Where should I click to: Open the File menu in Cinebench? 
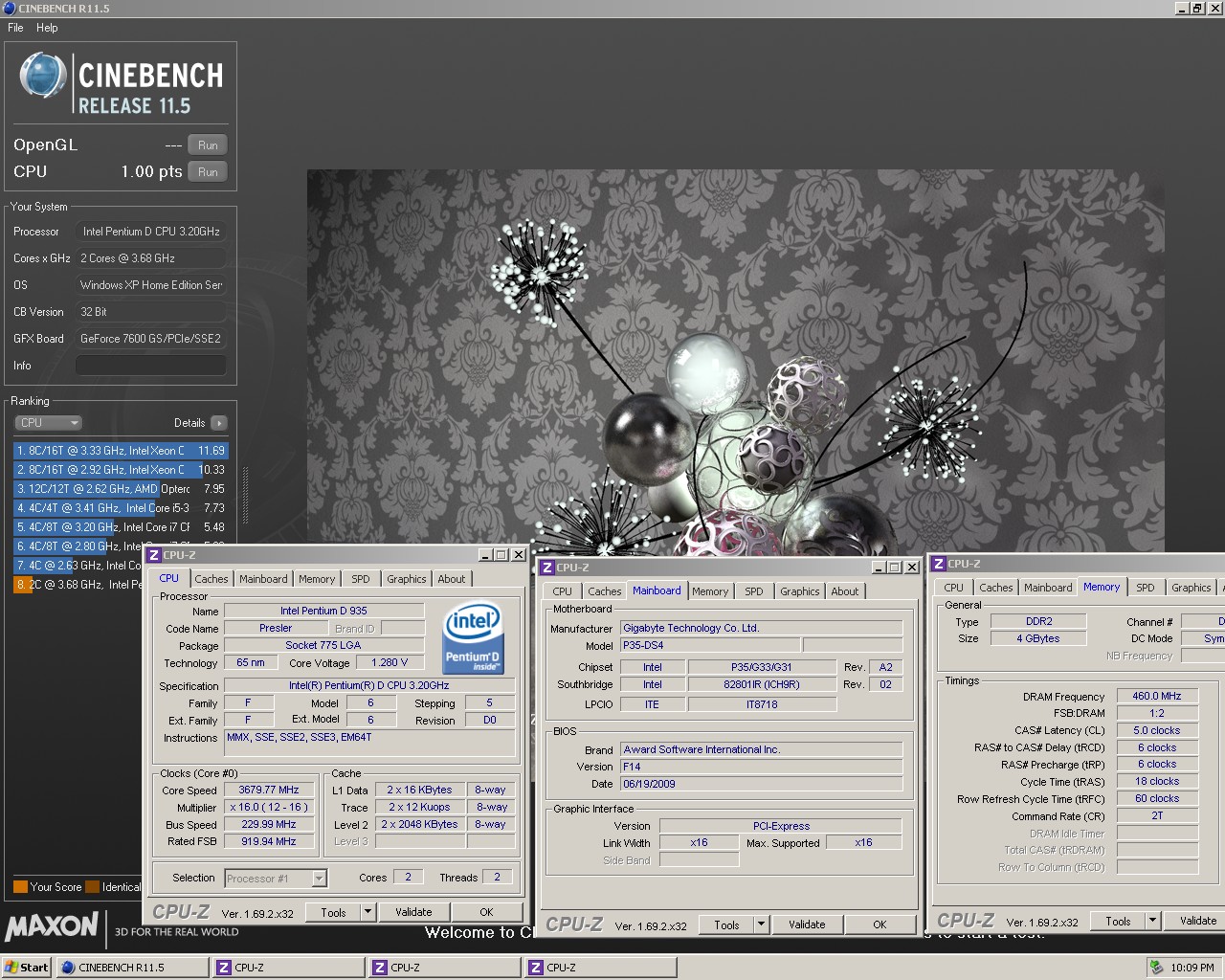tap(15, 28)
